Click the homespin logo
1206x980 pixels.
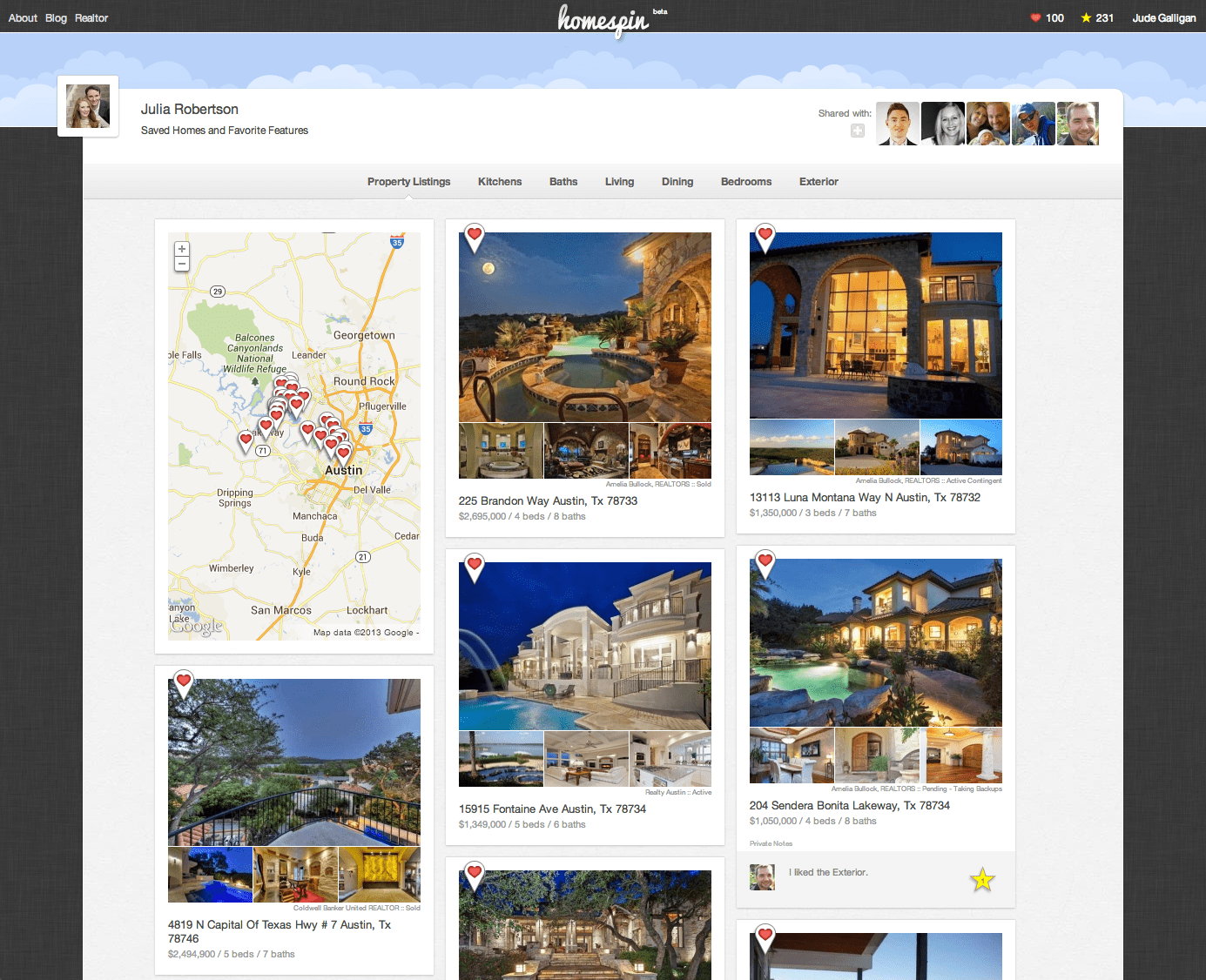[603, 19]
